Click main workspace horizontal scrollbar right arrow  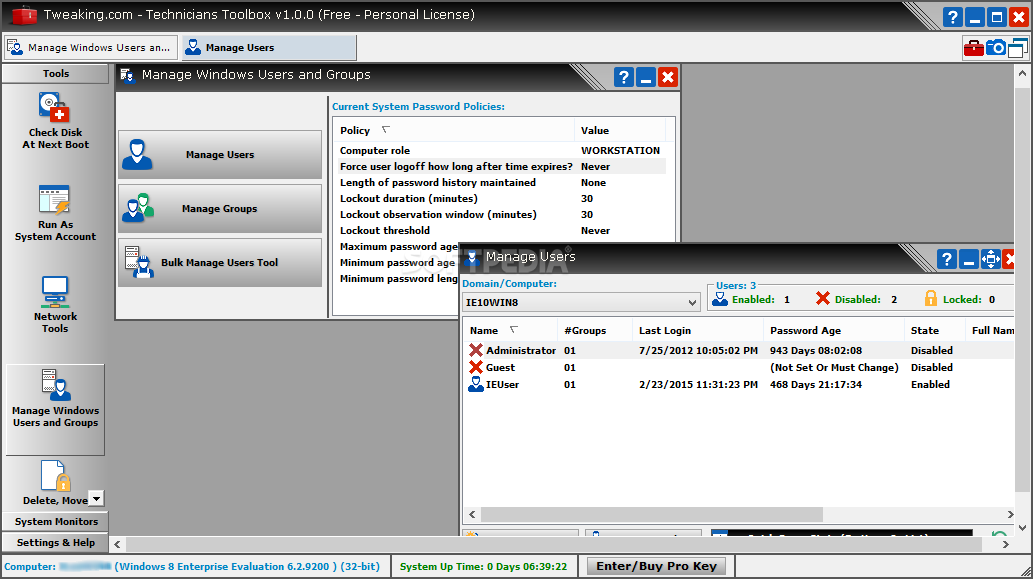click(x=1005, y=544)
